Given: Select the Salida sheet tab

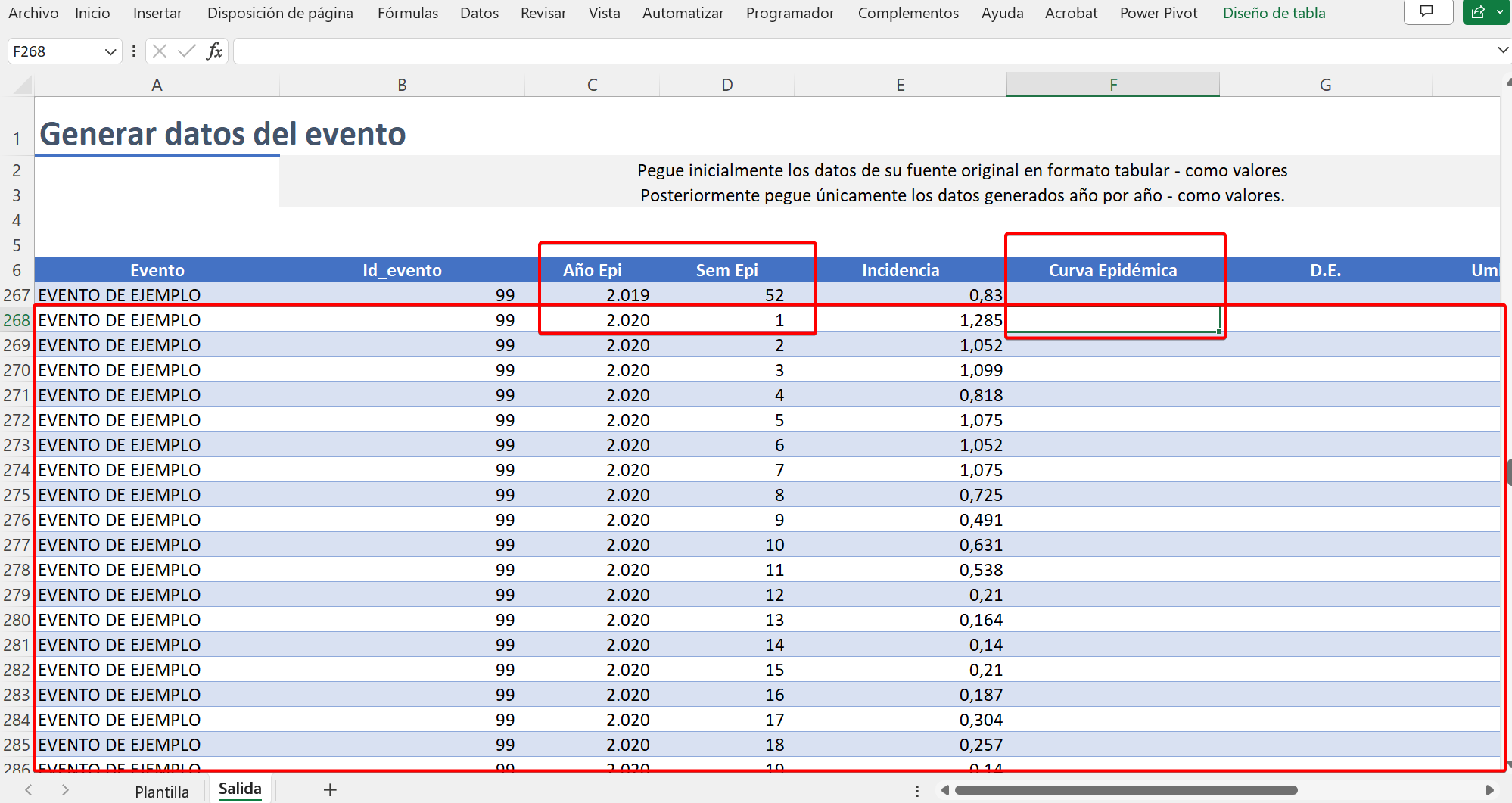Looking at the screenshot, I should (x=240, y=789).
